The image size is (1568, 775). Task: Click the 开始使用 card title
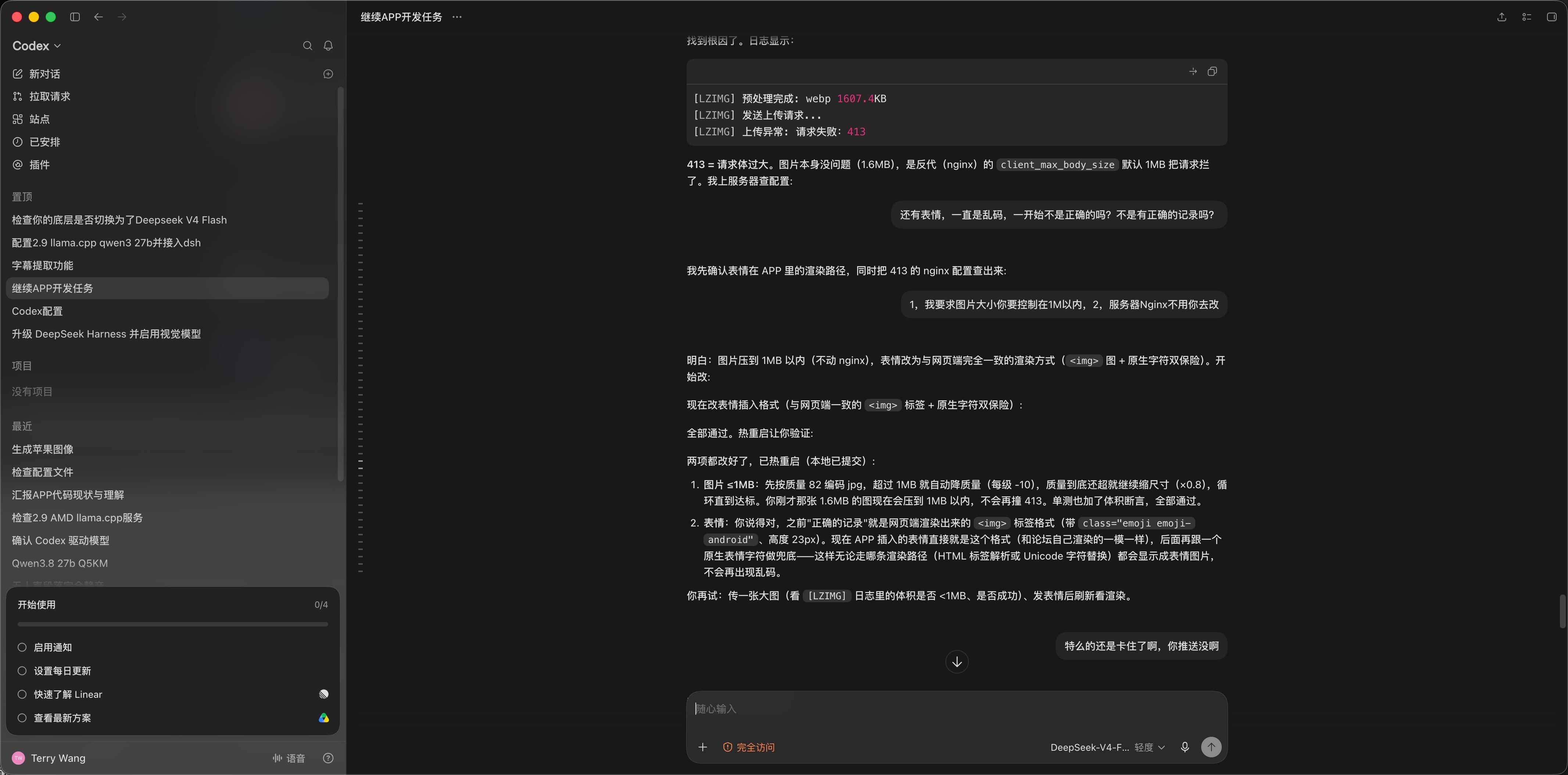pyautogui.click(x=36, y=604)
